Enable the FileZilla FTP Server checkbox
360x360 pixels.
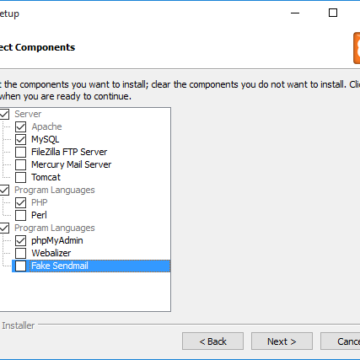(x=21, y=152)
